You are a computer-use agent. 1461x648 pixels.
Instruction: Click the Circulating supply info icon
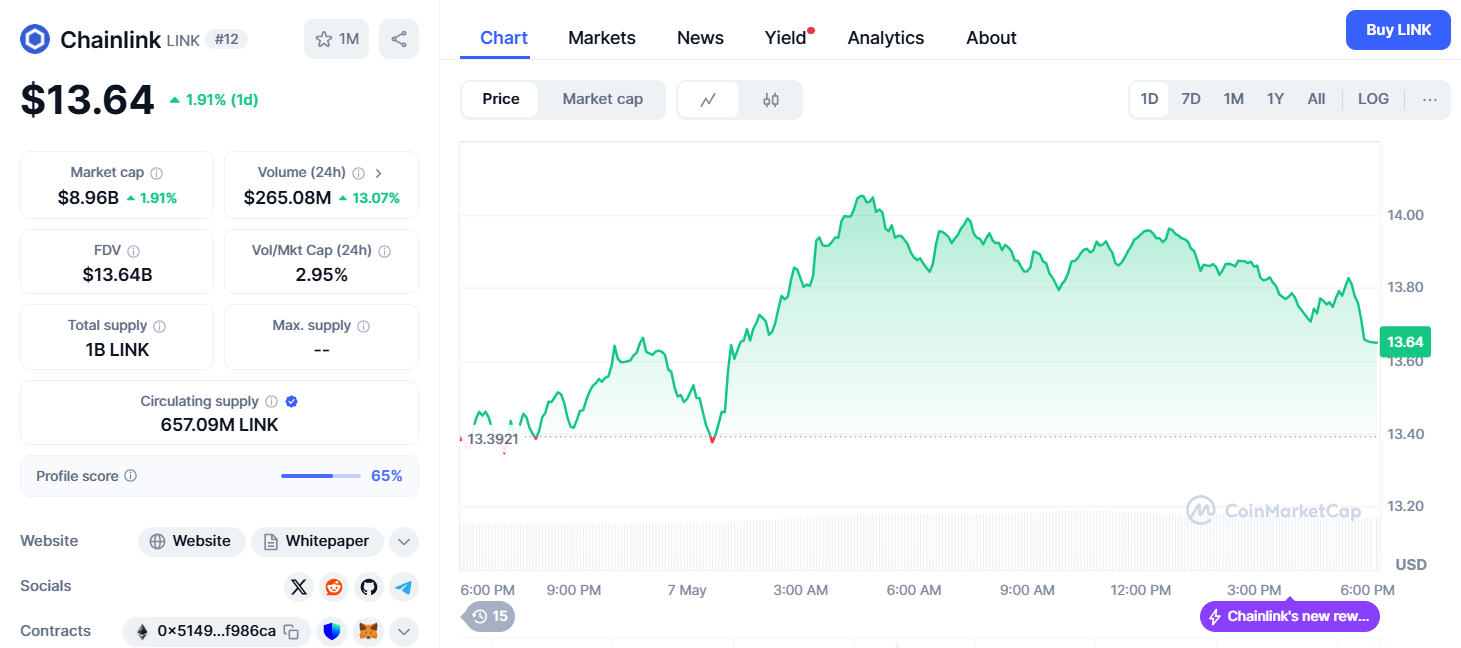coord(270,401)
